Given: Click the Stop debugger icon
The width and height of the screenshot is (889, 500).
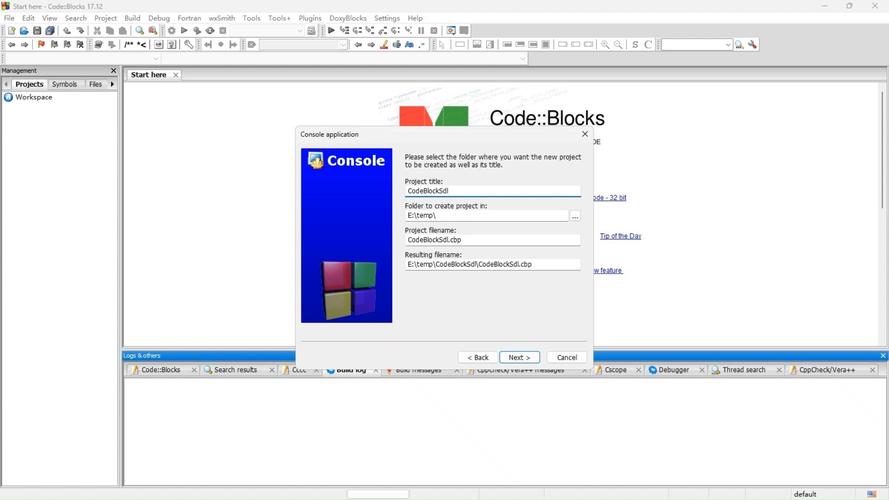Looking at the screenshot, I should point(434,31).
